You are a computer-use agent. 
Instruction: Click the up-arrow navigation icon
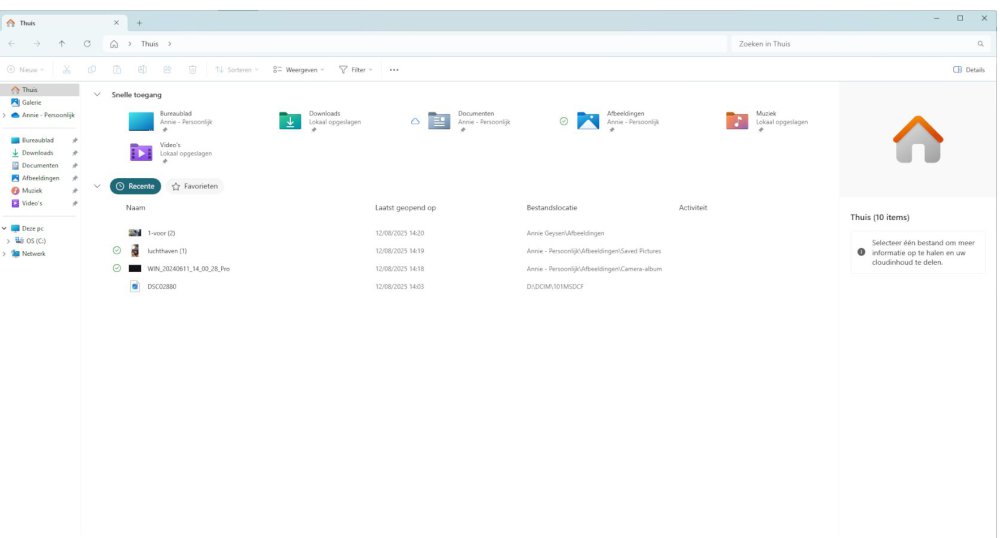point(62,44)
